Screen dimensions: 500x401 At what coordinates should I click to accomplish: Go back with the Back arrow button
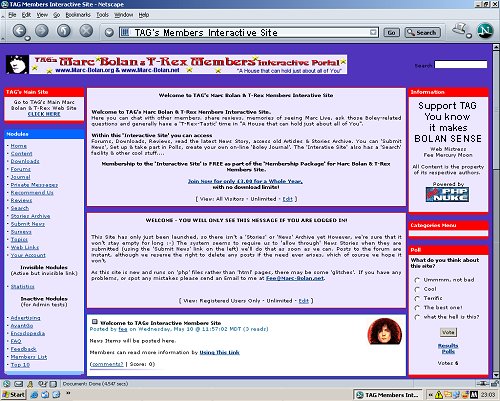click(19, 31)
